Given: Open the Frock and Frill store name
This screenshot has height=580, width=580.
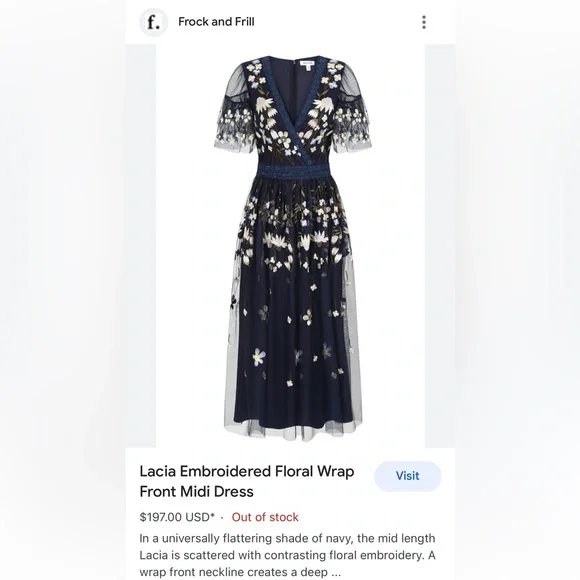Looking at the screenshot, I should [x=216, y=22].
